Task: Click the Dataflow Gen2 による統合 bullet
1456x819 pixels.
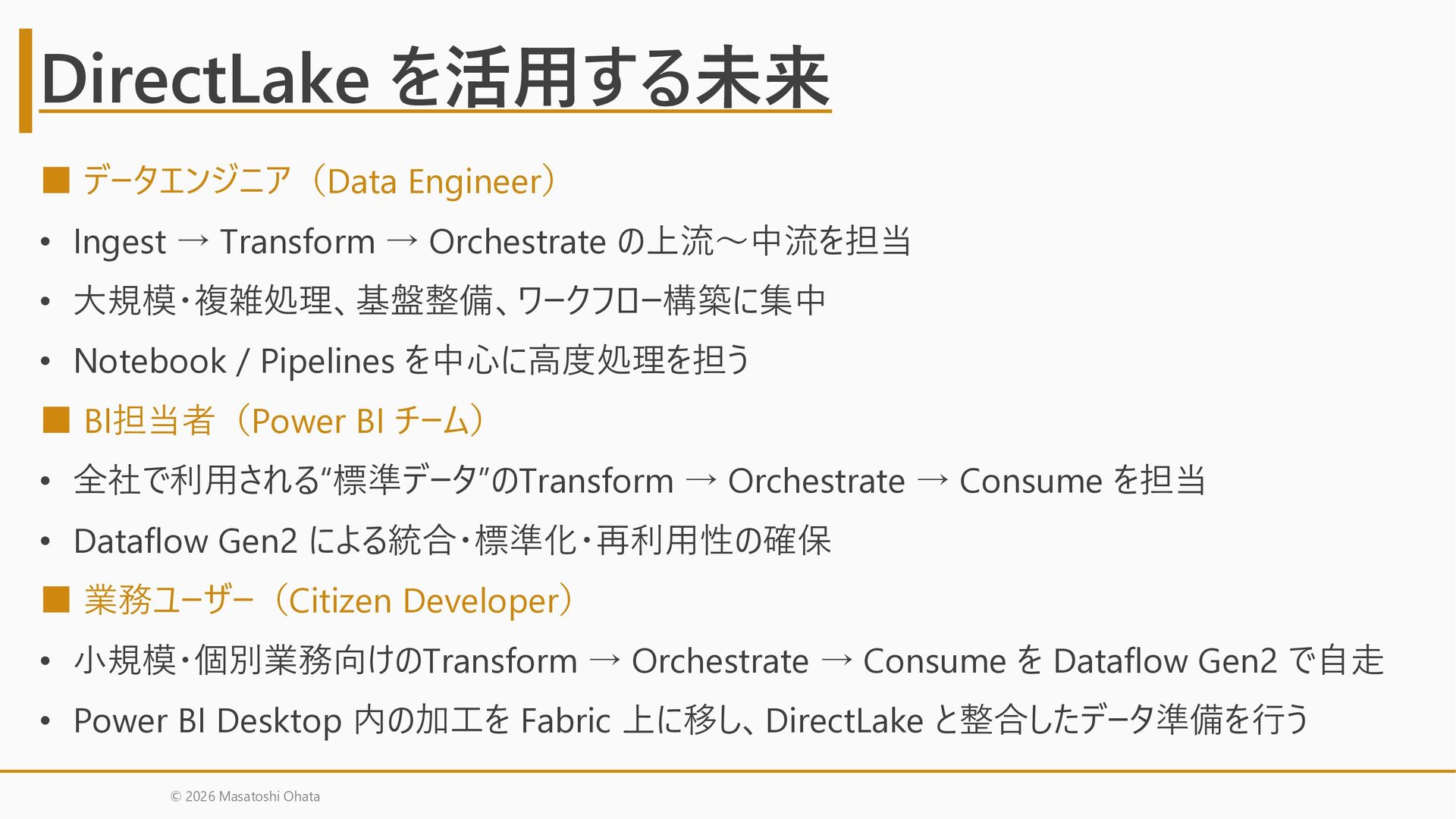Action: pyautogui.click(x=452, y=541)
